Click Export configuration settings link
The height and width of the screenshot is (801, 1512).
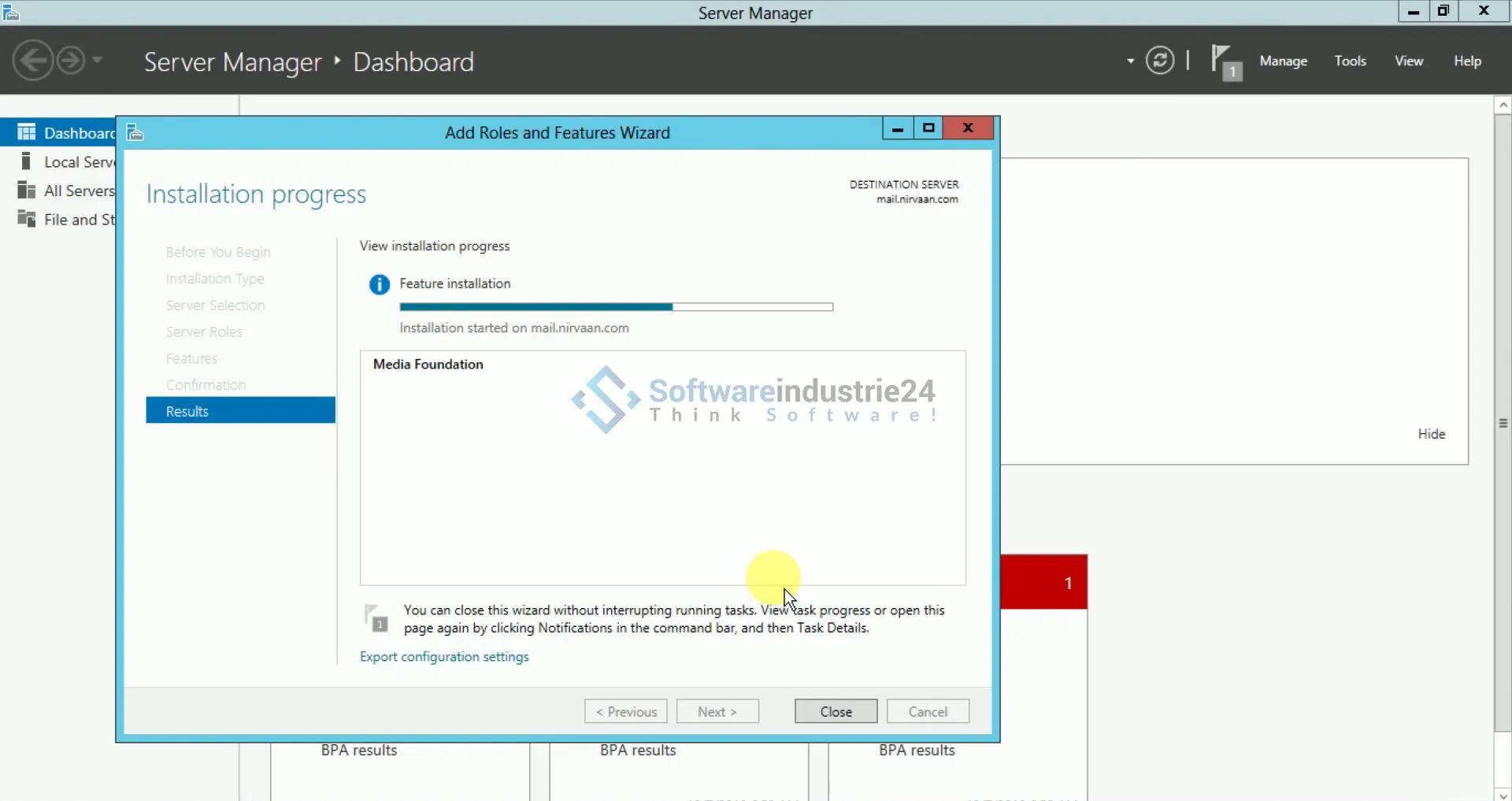point(444,657)
